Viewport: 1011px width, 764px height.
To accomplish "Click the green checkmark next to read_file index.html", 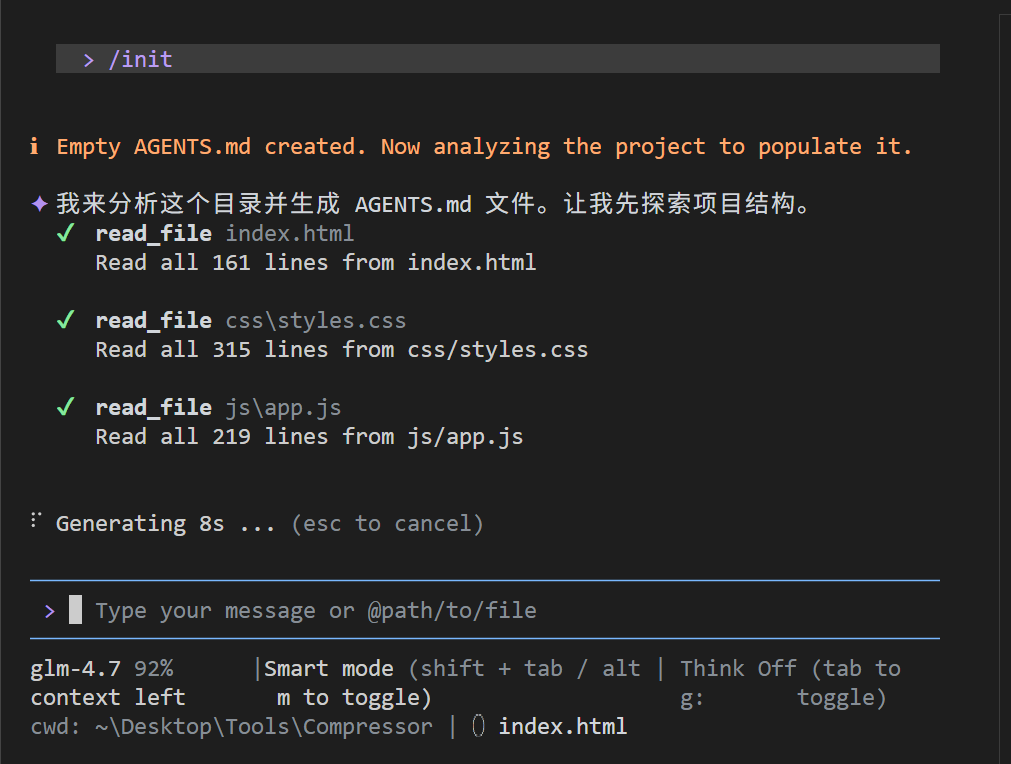I will tap(66, 234).
